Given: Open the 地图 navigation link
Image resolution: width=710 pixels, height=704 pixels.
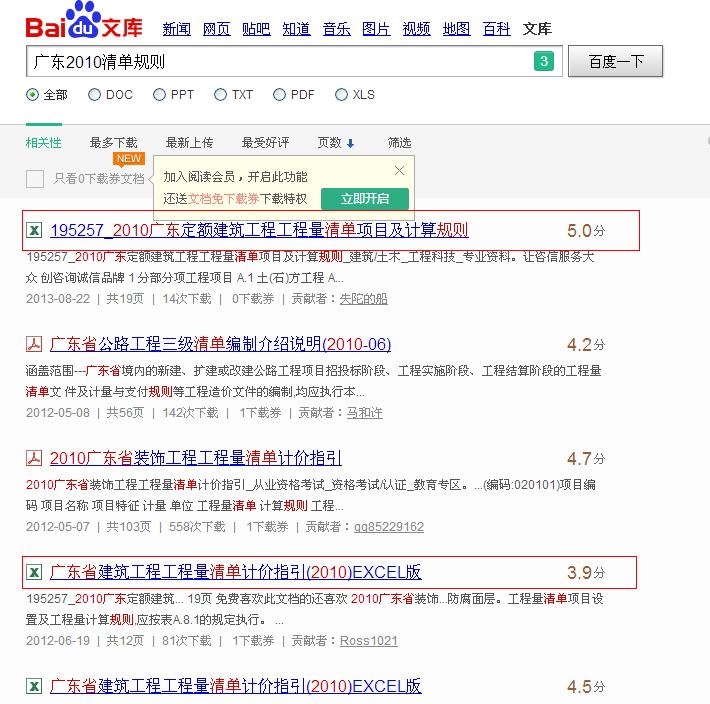Looking at the screenshot, I should pos(456,29).
